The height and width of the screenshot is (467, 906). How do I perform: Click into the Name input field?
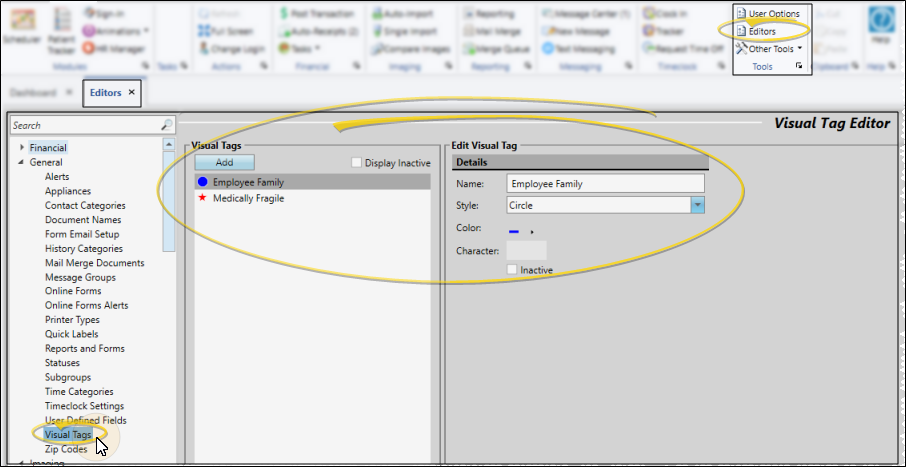click(605, 184)
